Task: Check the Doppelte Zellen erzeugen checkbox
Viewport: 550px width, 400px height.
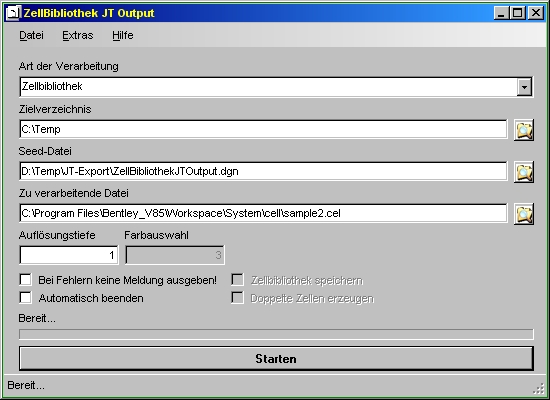Action: pos(237,298)
